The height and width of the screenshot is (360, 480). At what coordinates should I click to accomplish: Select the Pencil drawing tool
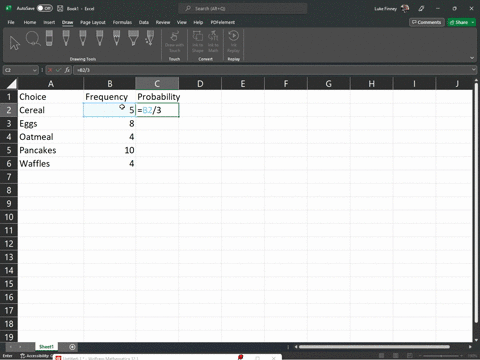pyautogui.click(x=116, y=38)
